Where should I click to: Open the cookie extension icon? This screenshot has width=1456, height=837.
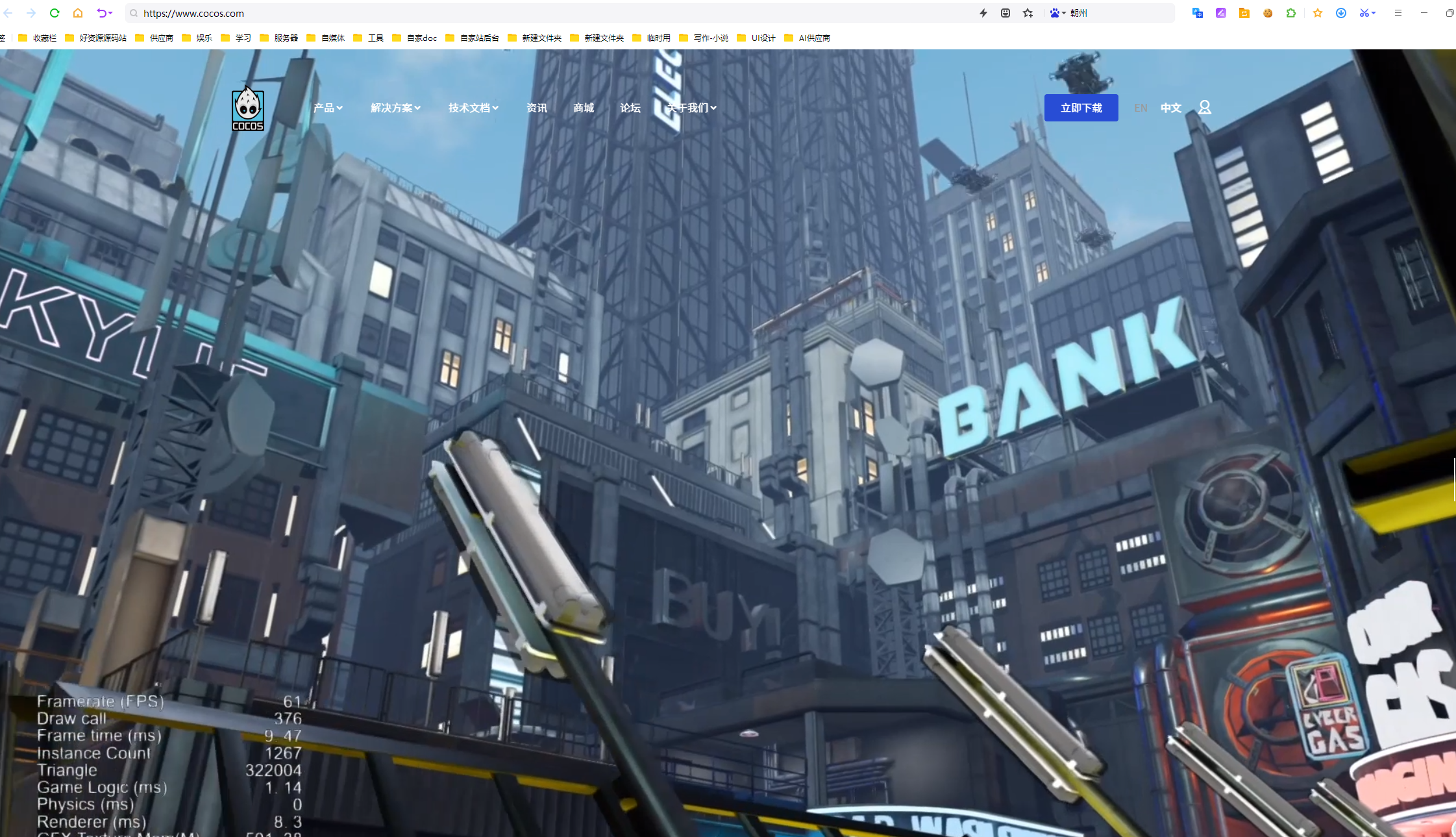[x=1268, y=13]
